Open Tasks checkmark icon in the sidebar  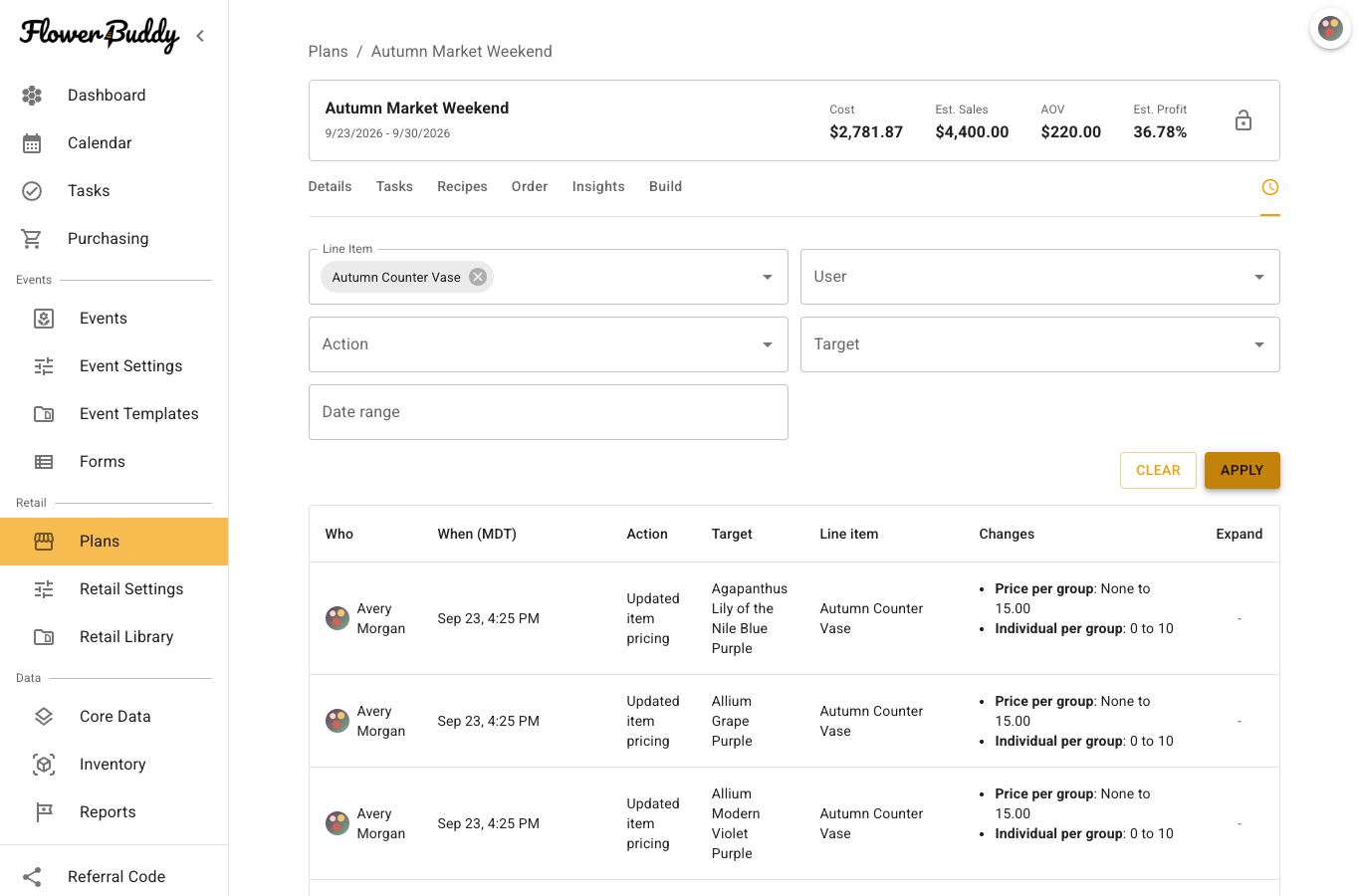(32, 191)
